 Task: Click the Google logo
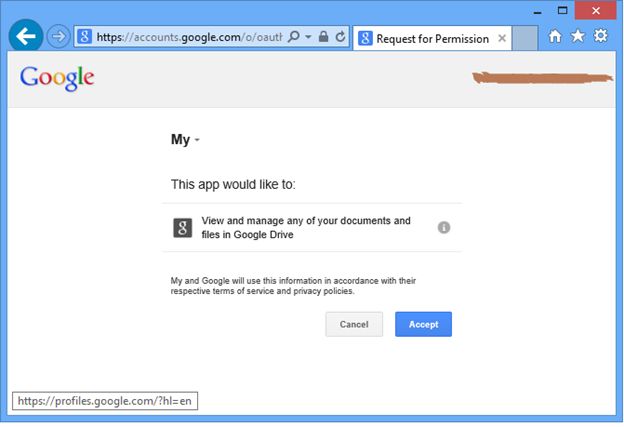tap(57, 78)
